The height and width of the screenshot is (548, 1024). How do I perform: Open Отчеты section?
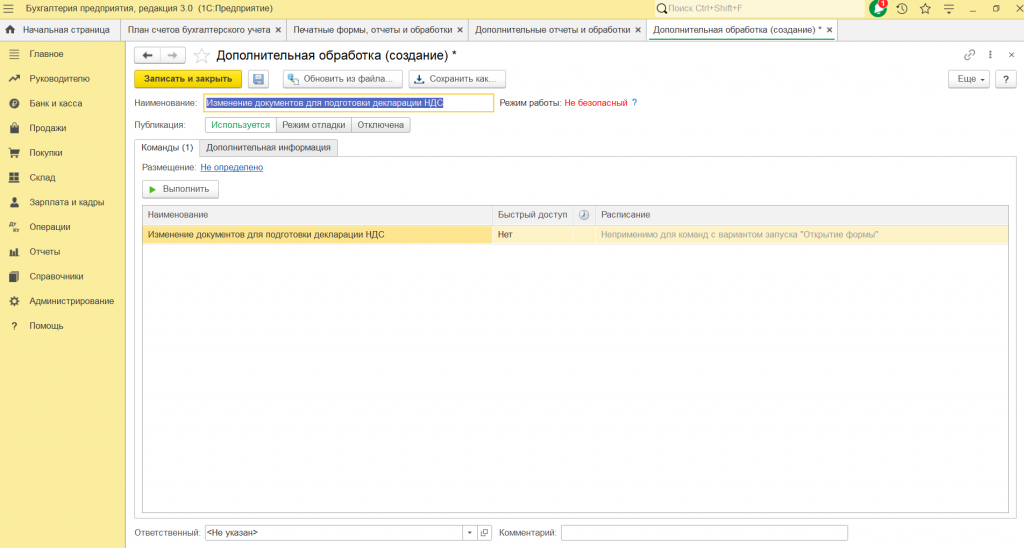click(44, 252)
